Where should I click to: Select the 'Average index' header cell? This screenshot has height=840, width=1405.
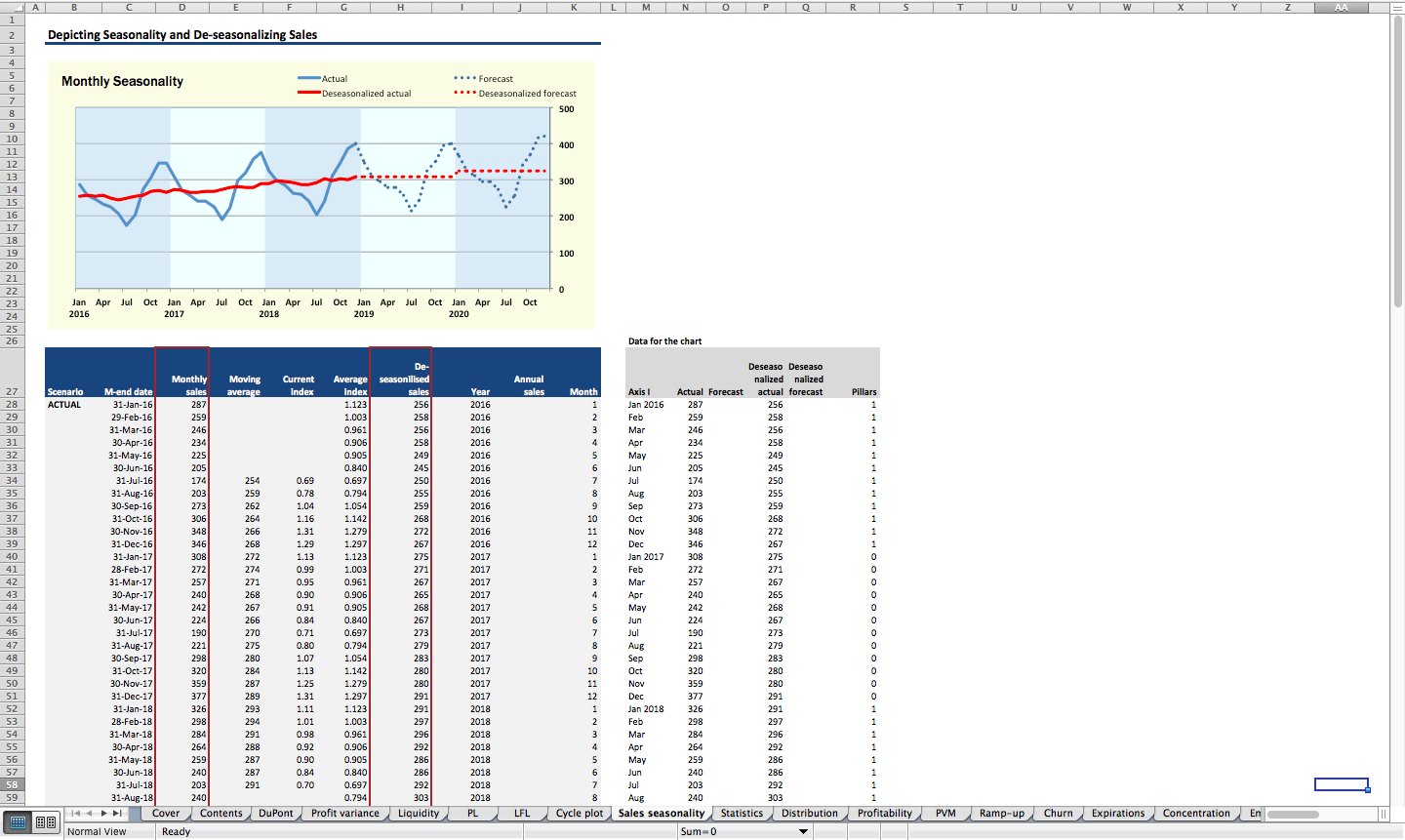343,373
